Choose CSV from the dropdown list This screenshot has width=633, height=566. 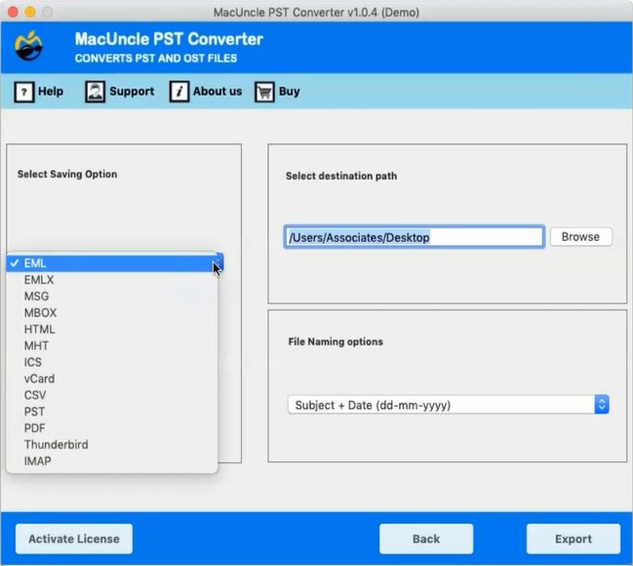click(112, 395)
